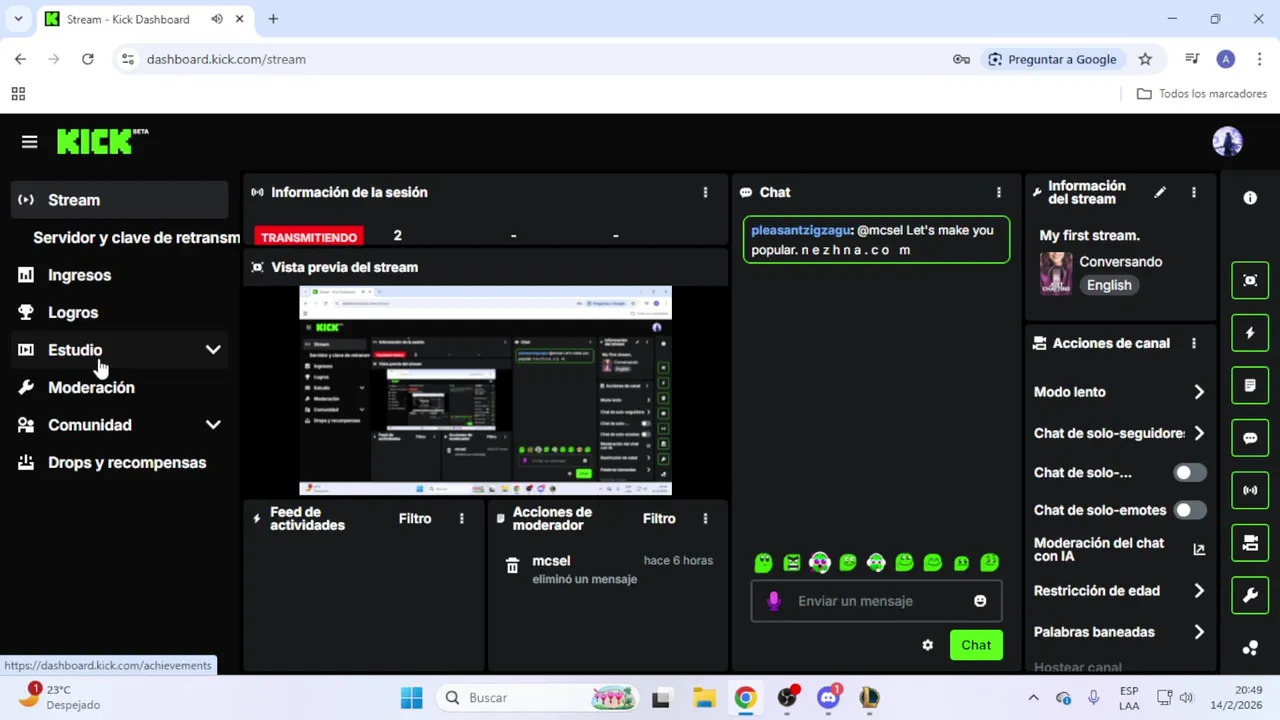Open the Stream section in sidebar
The height and width of the screenshot is (720, 1280).
click(x=120, y=200)
